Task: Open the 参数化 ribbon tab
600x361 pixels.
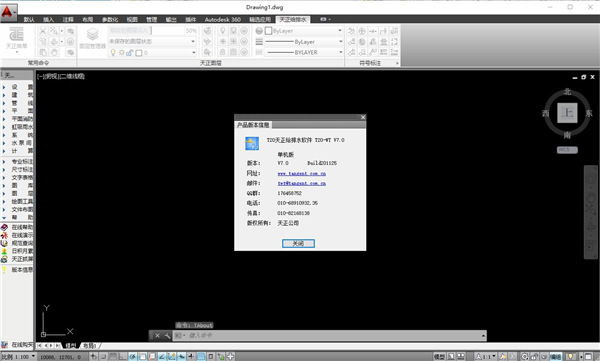Action: pyautogui.click(x=110, y=20)
